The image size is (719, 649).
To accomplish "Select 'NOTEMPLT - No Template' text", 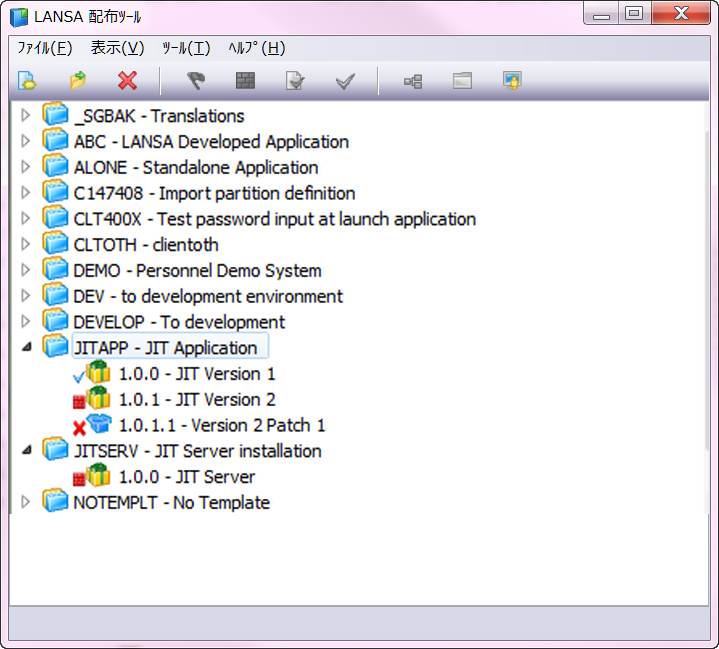I will tap(171, 503).
